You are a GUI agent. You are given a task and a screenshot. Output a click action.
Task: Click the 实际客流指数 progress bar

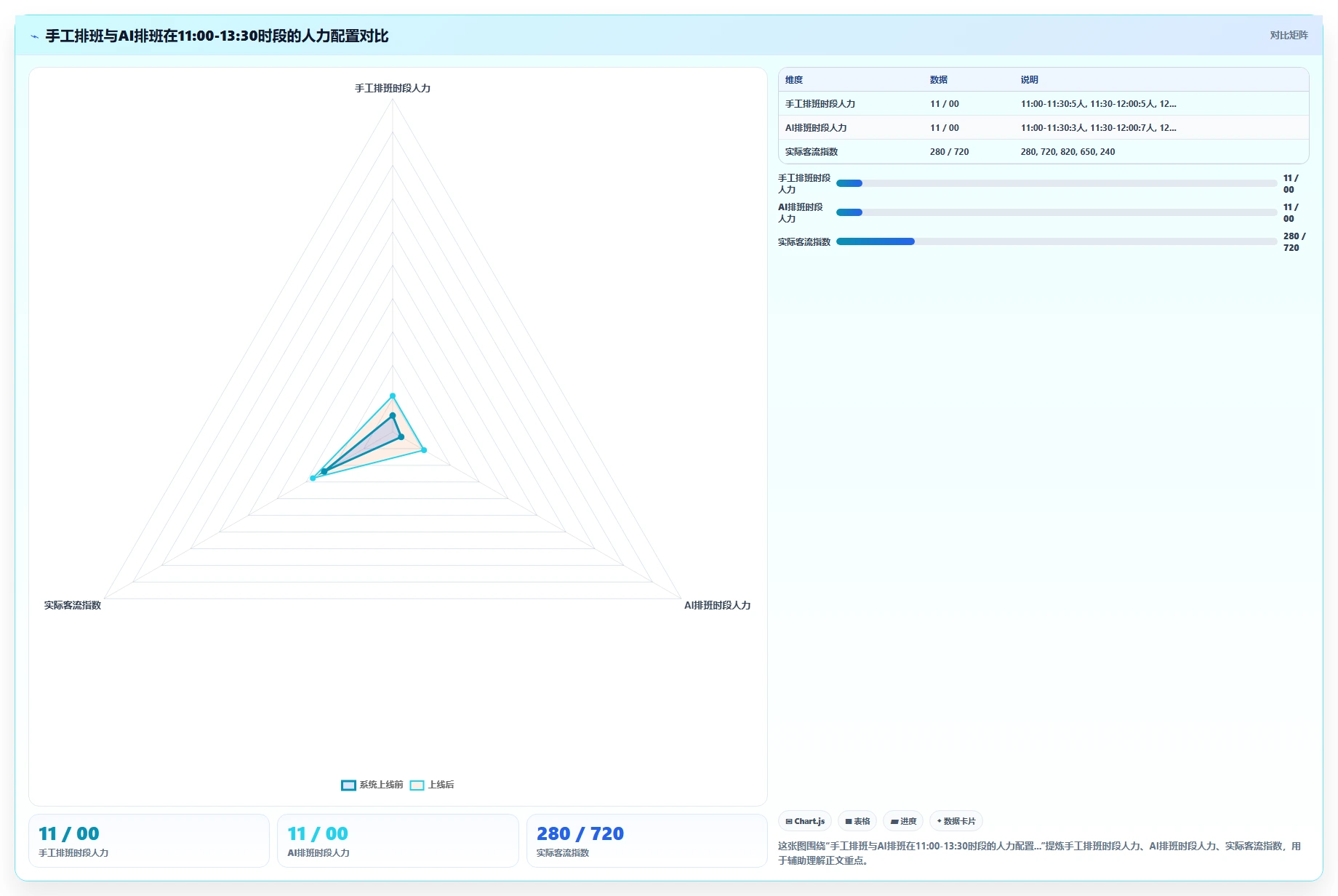point(1057,241)
